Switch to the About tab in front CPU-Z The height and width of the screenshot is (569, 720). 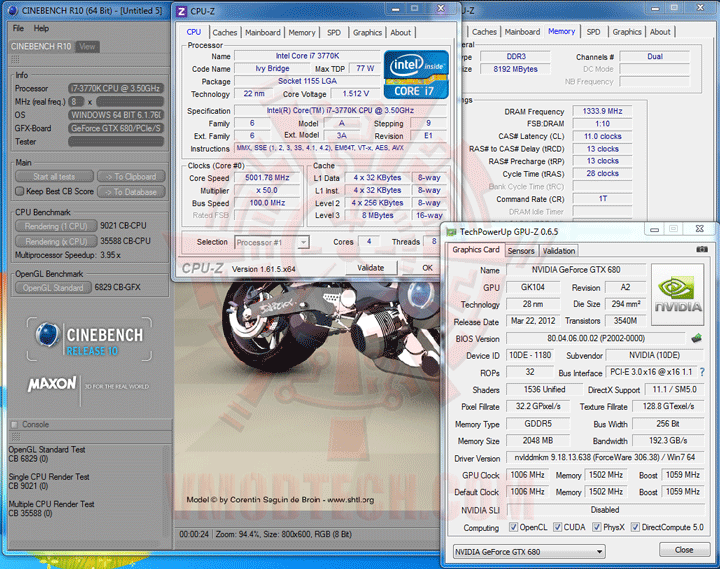400,33
